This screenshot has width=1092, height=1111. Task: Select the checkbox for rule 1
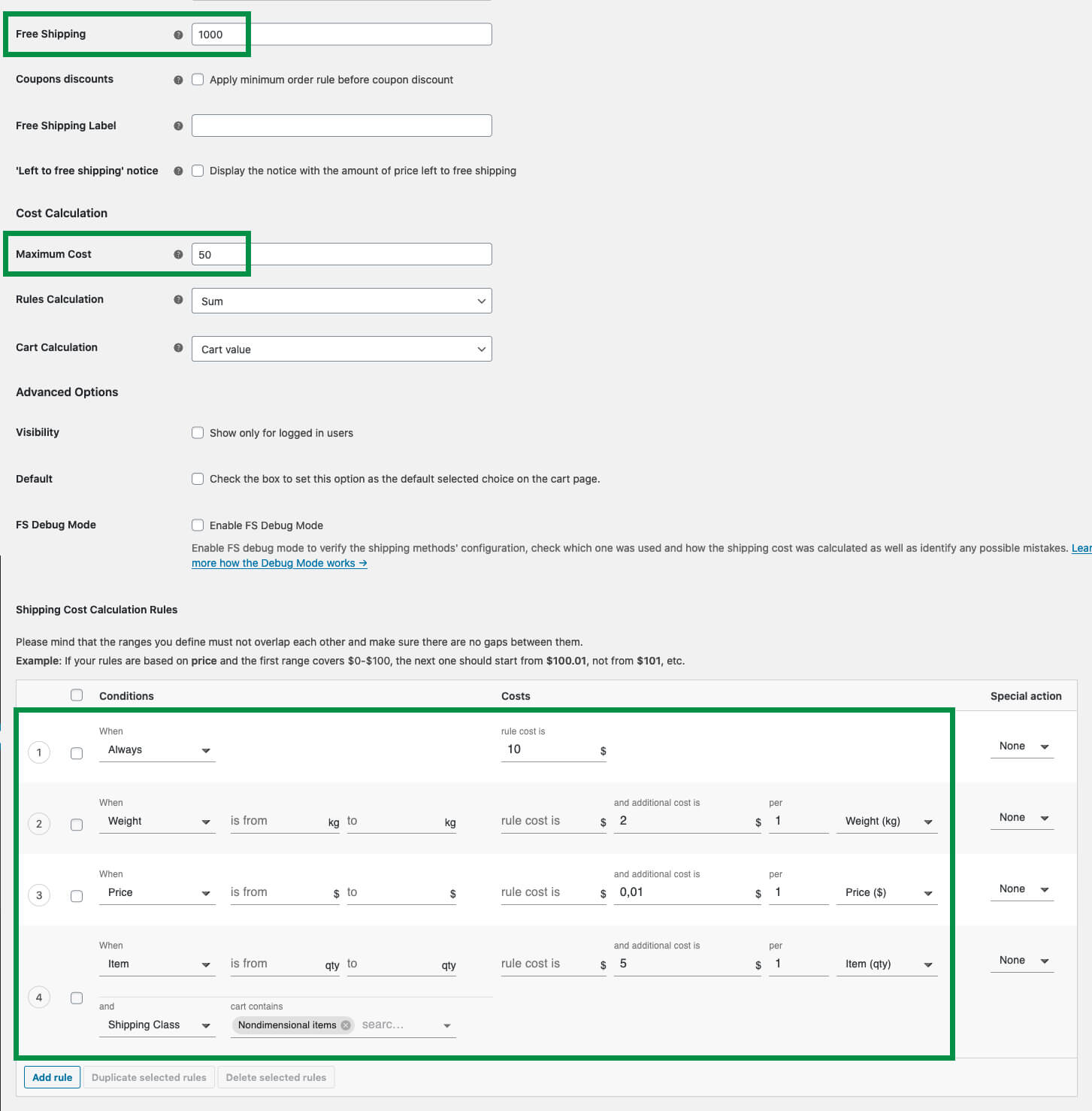(77, 752)
